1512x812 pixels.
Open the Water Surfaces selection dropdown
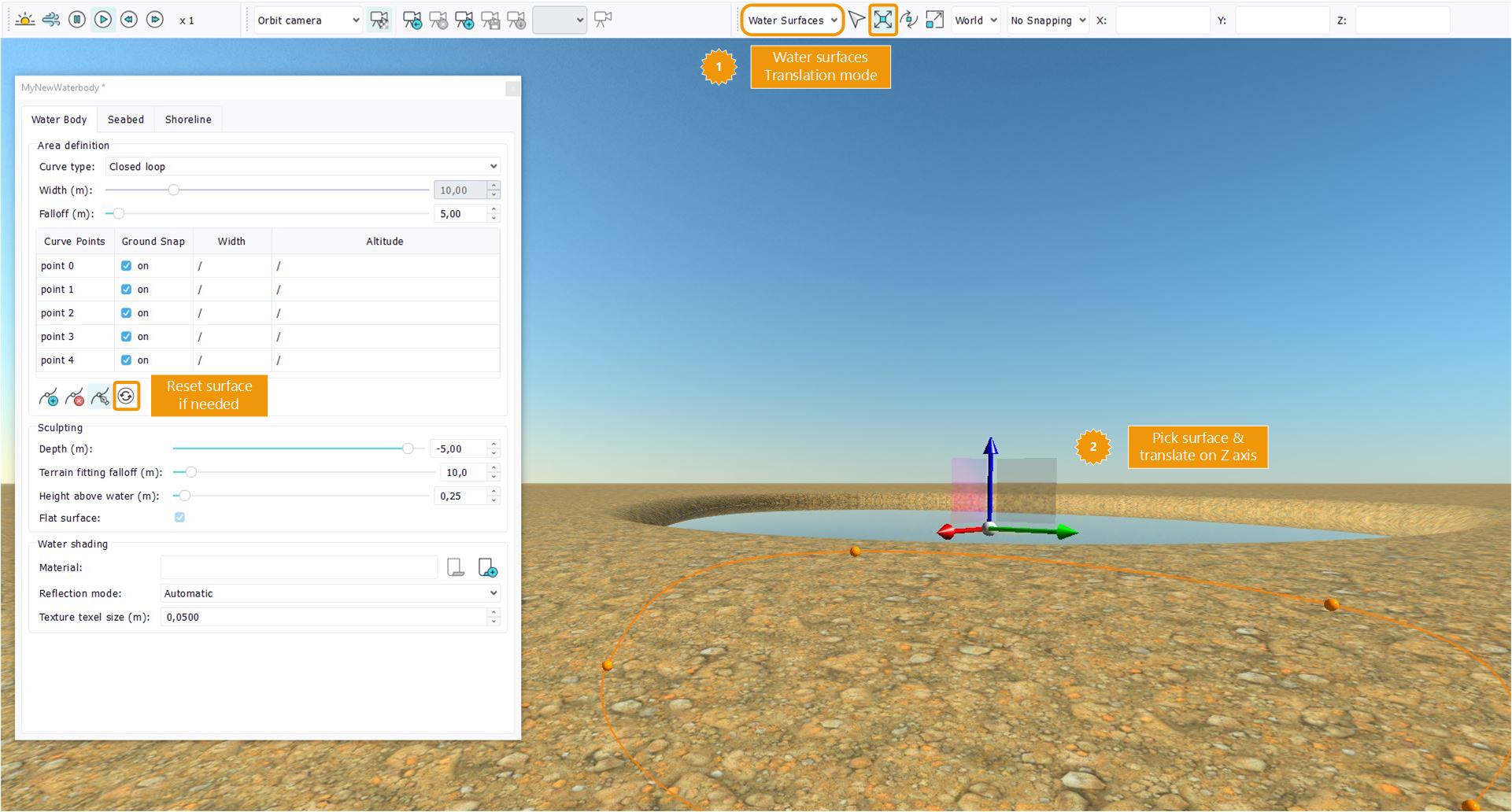click(x=792, y=20)
